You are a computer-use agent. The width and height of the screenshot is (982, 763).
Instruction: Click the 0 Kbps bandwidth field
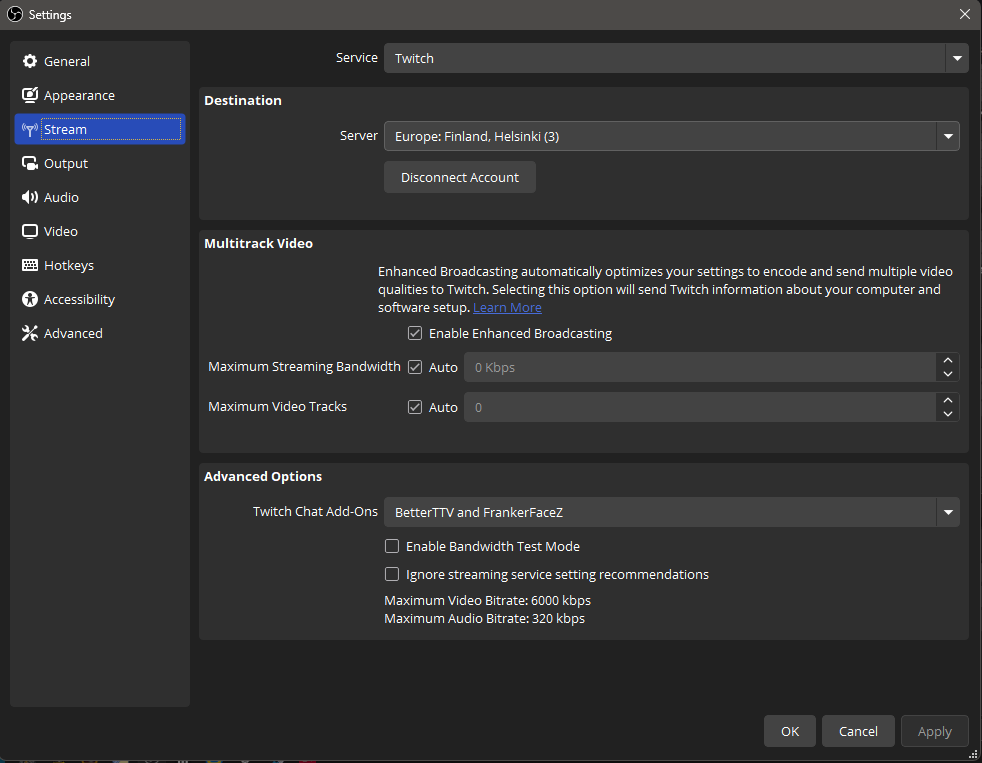click(700, 367)
